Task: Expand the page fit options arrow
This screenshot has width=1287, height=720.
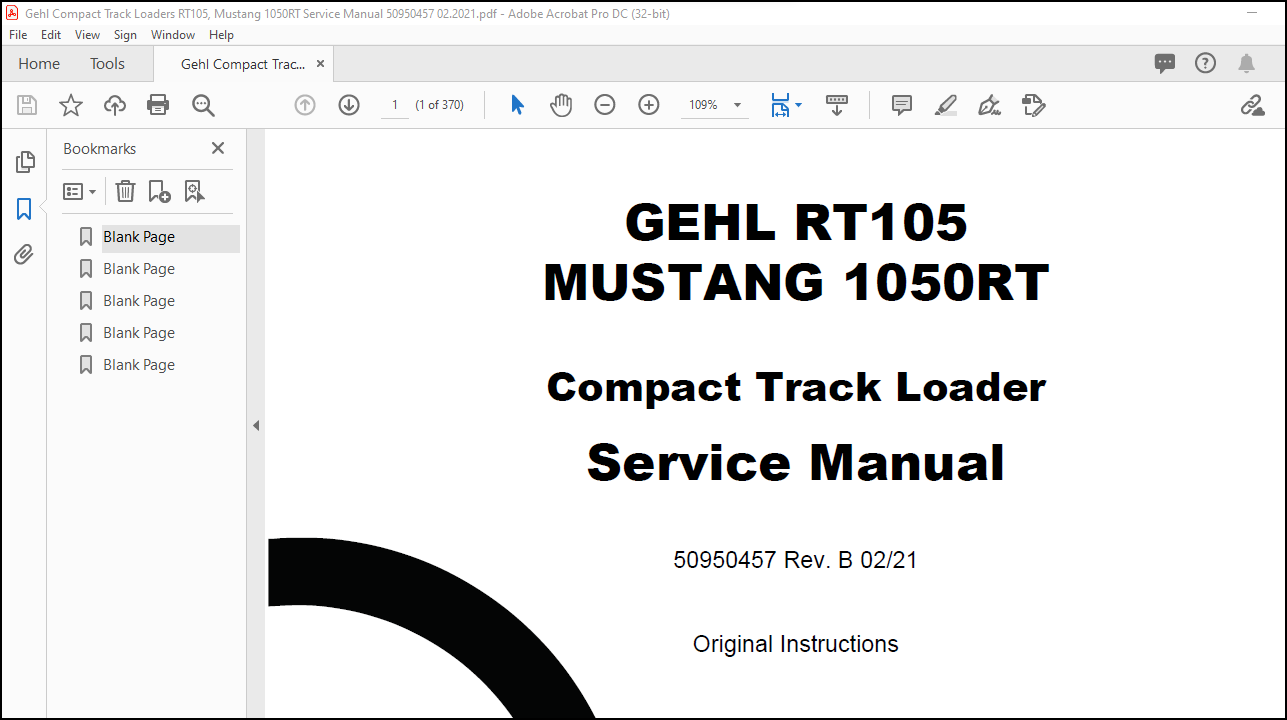Action: (798, 104)
